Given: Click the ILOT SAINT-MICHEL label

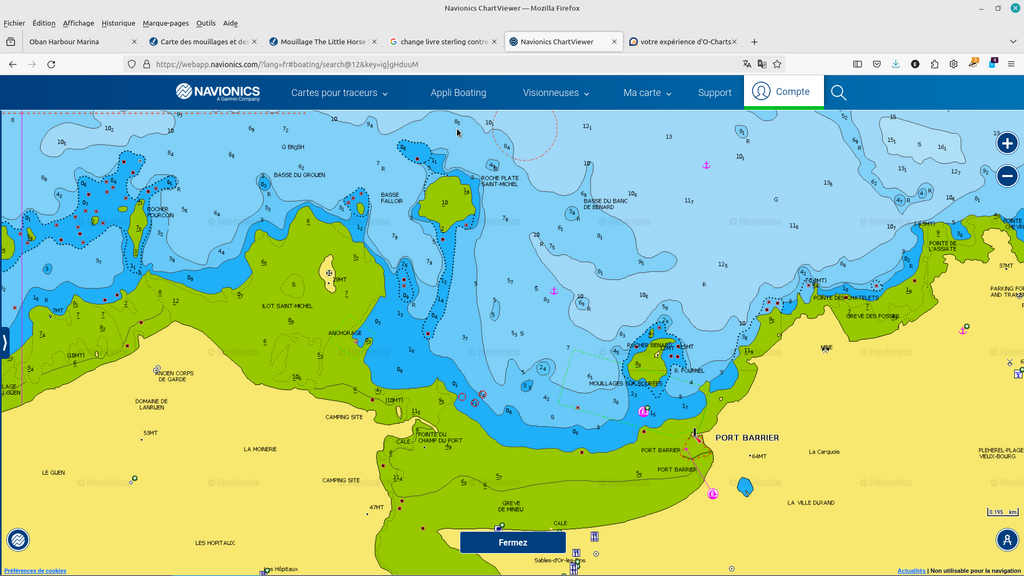Looking at the screenshot, I should 287,306.
